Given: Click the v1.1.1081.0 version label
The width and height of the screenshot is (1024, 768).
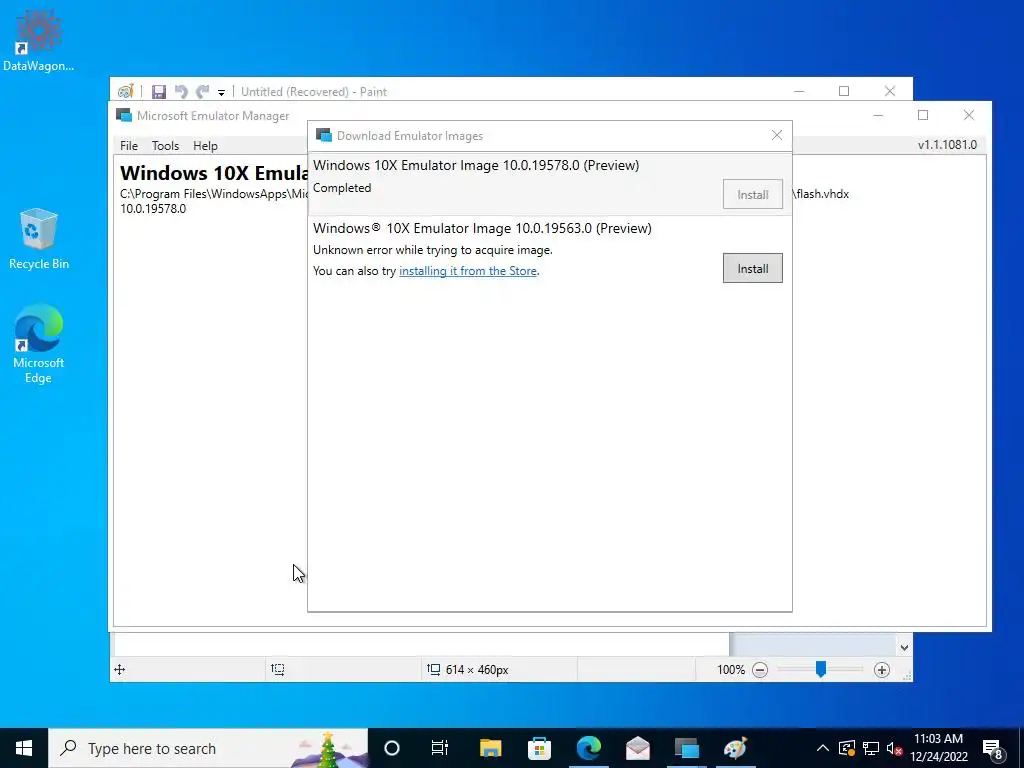Looking at the screenshot, I should (947, 145).
